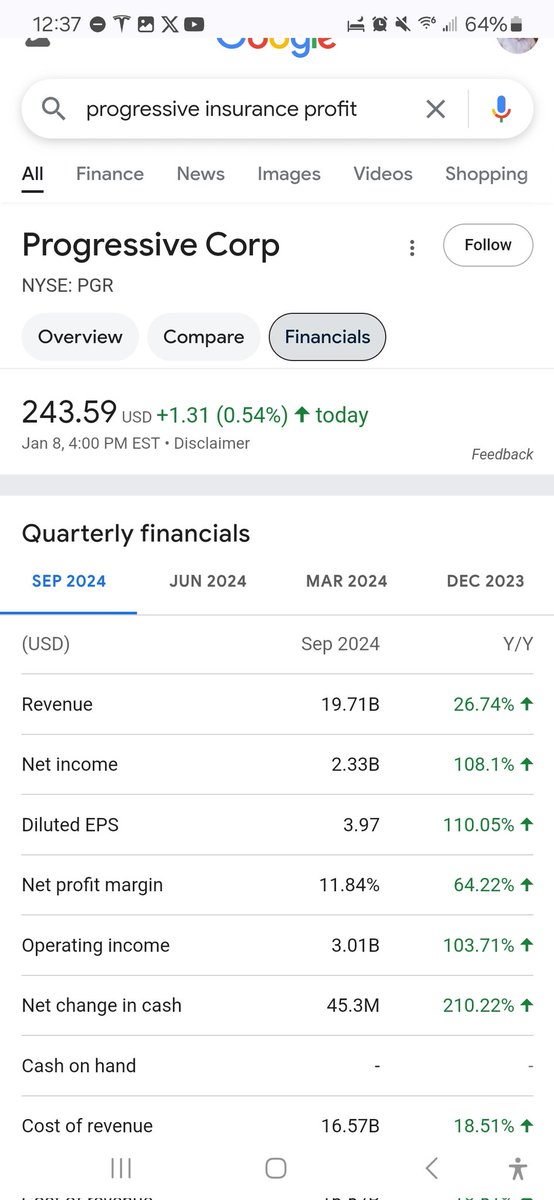554x1200 pixels.
Task: Start voice search with microphone icon
Action: [502, 109]
